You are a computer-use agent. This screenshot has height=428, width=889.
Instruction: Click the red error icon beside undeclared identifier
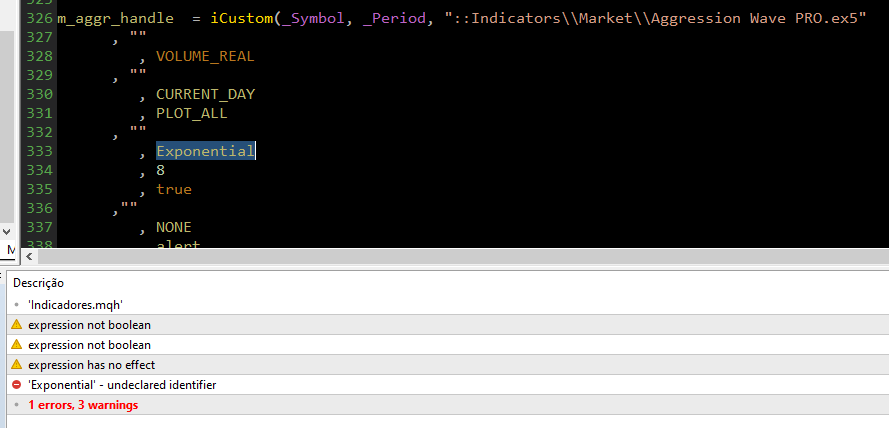coord(16,385)
